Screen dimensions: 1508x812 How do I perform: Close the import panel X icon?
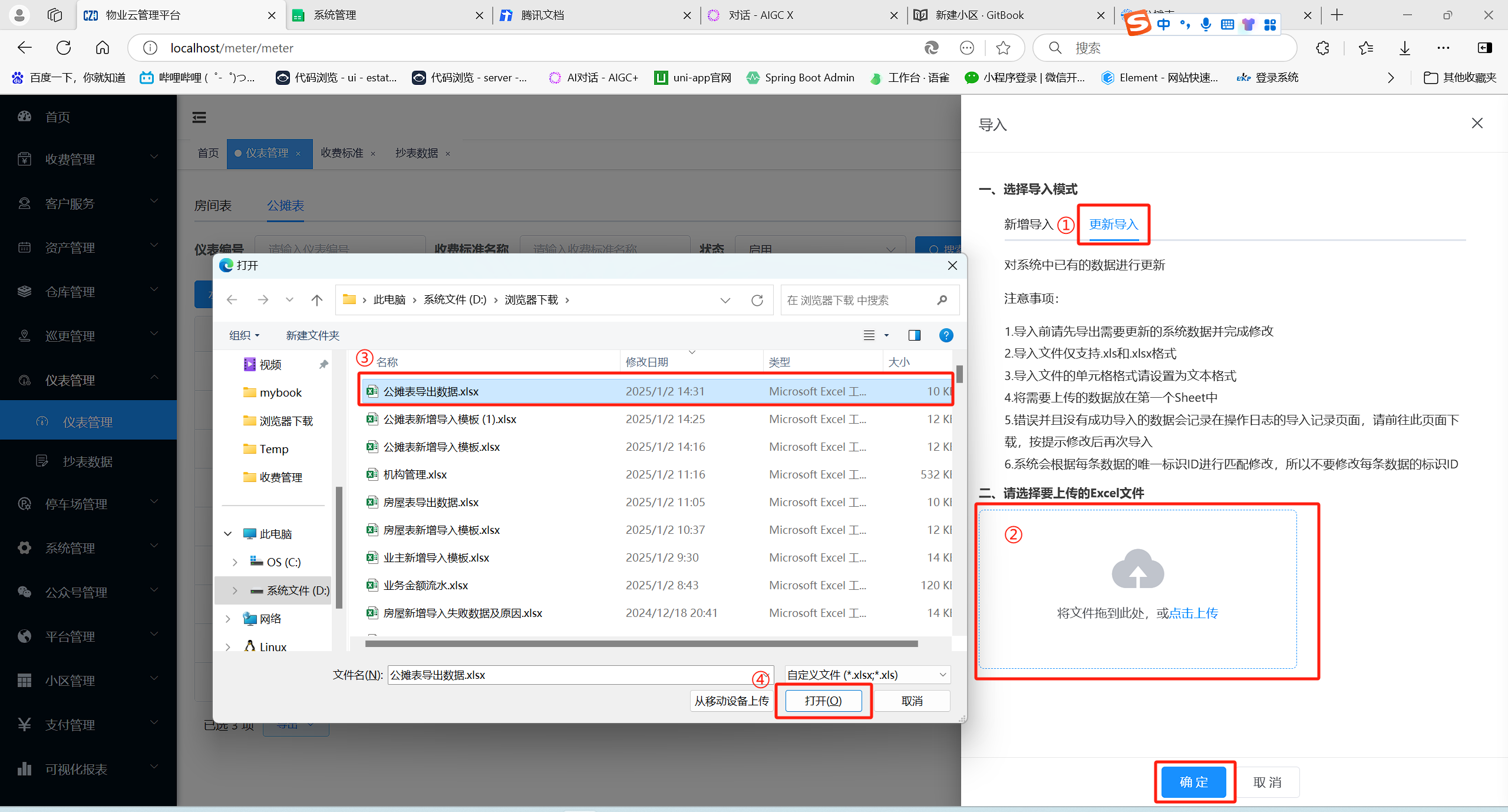(x=1477, y=123)
